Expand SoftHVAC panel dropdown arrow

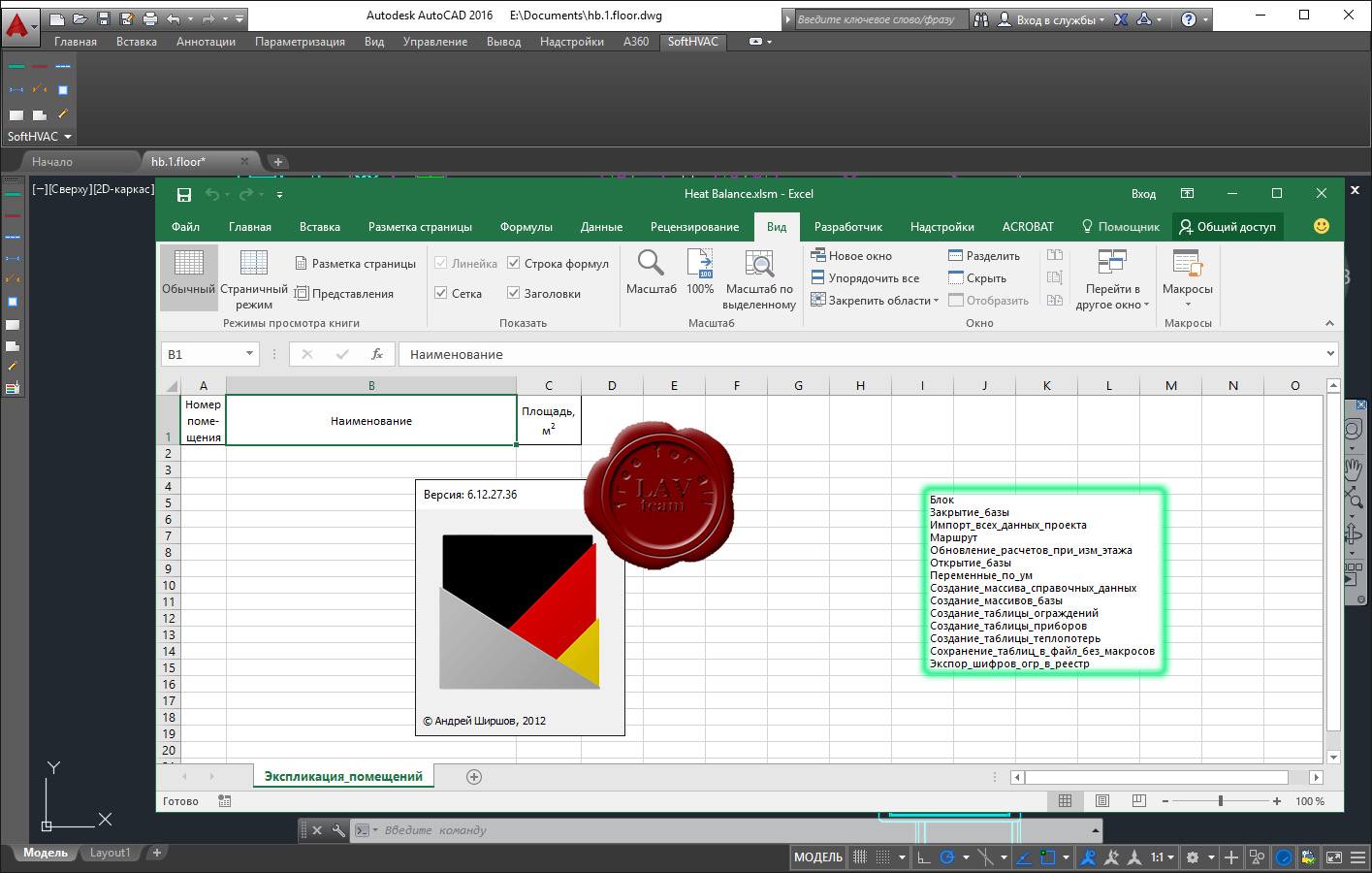[x=68, y=137]
